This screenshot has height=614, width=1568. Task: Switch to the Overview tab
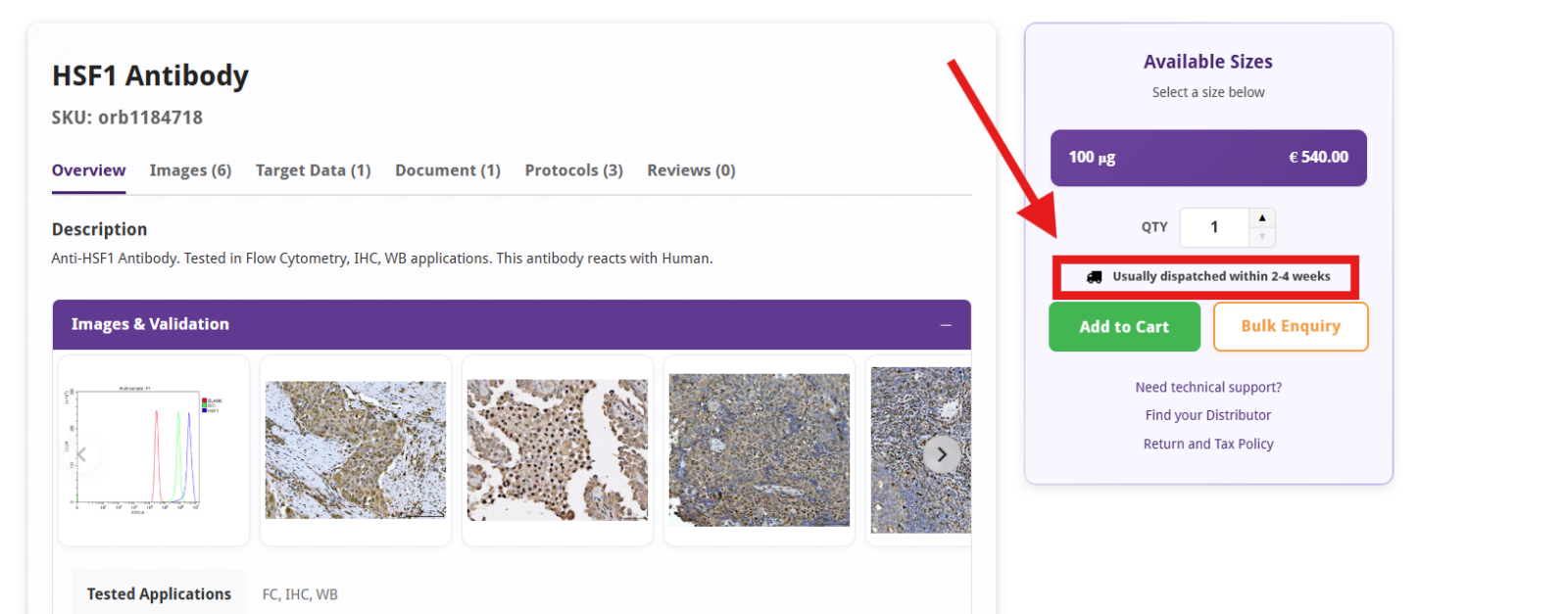88,170
